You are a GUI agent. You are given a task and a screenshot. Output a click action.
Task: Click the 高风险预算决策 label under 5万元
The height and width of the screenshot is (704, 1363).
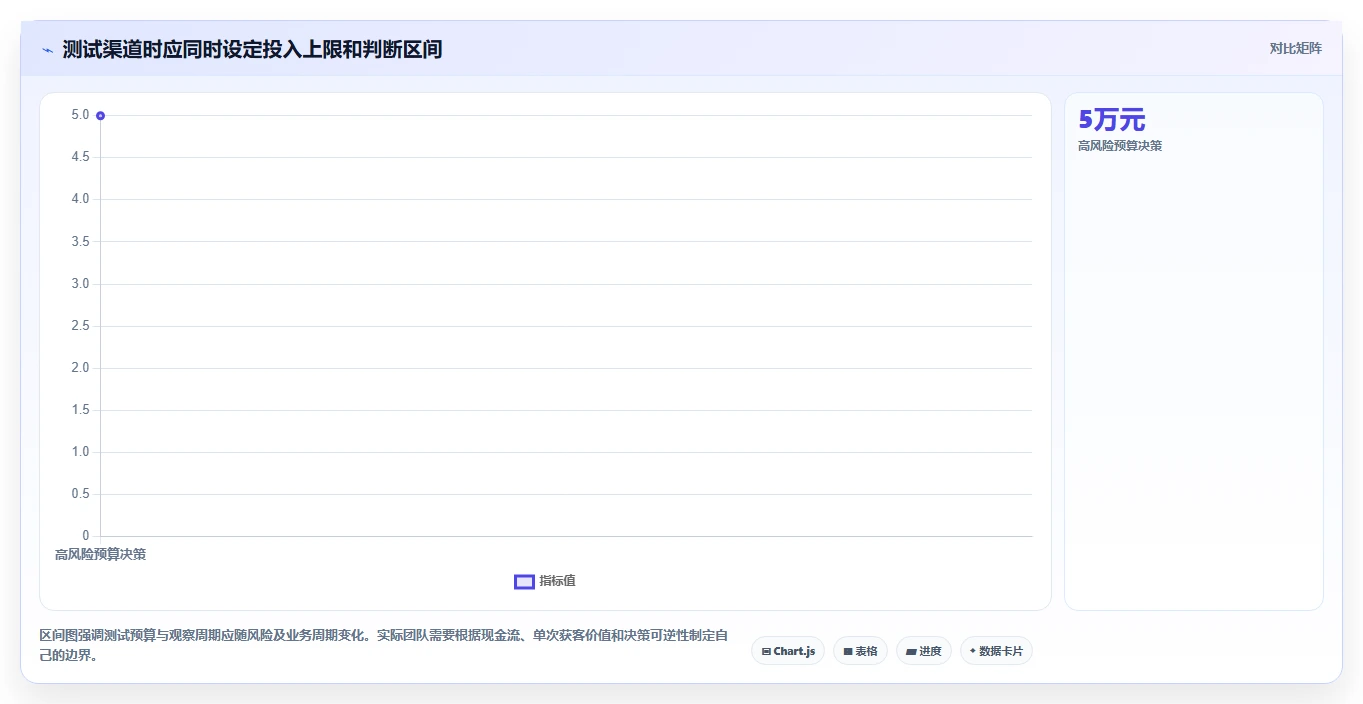tap(1120, 146)
